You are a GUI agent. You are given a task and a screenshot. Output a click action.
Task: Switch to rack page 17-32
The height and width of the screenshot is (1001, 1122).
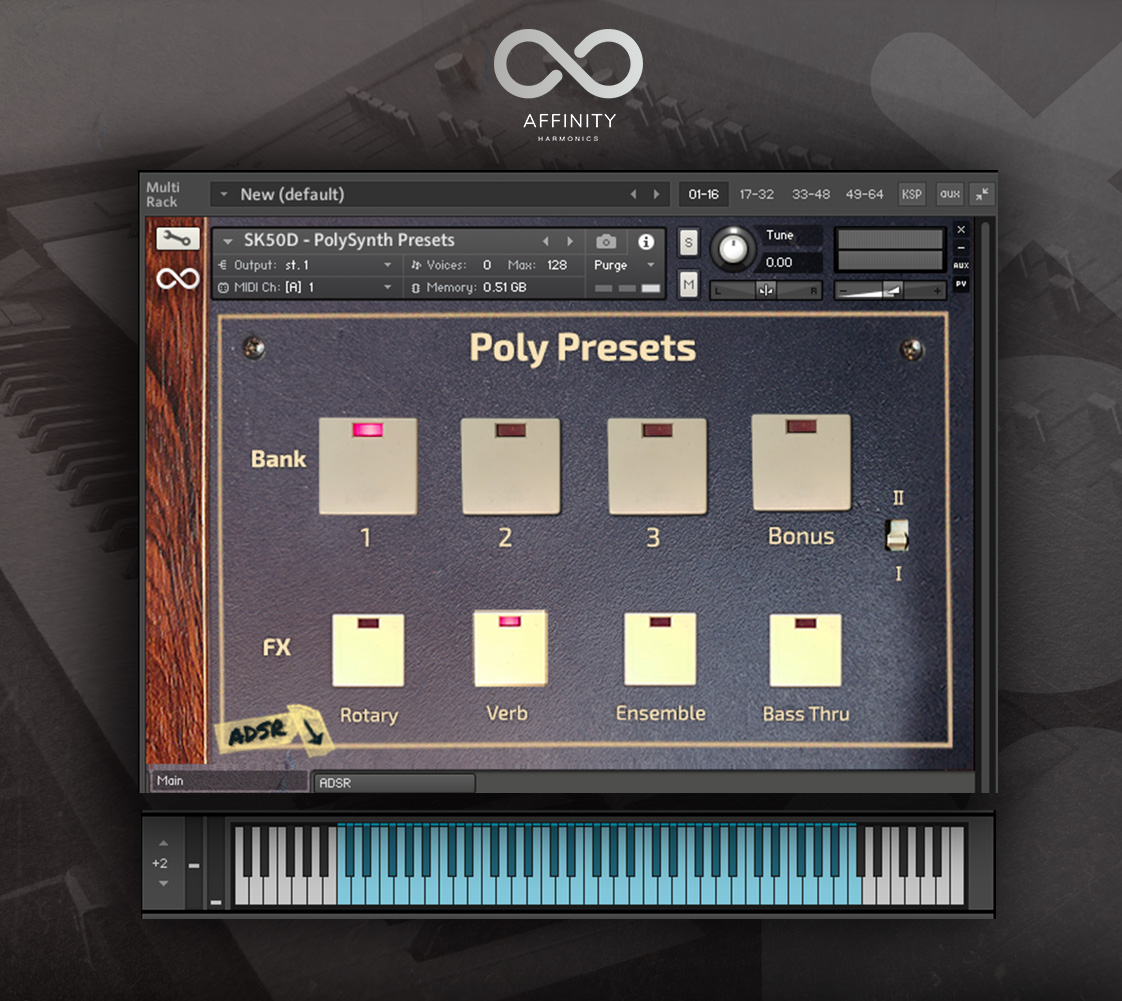click(x=756, y=195)
